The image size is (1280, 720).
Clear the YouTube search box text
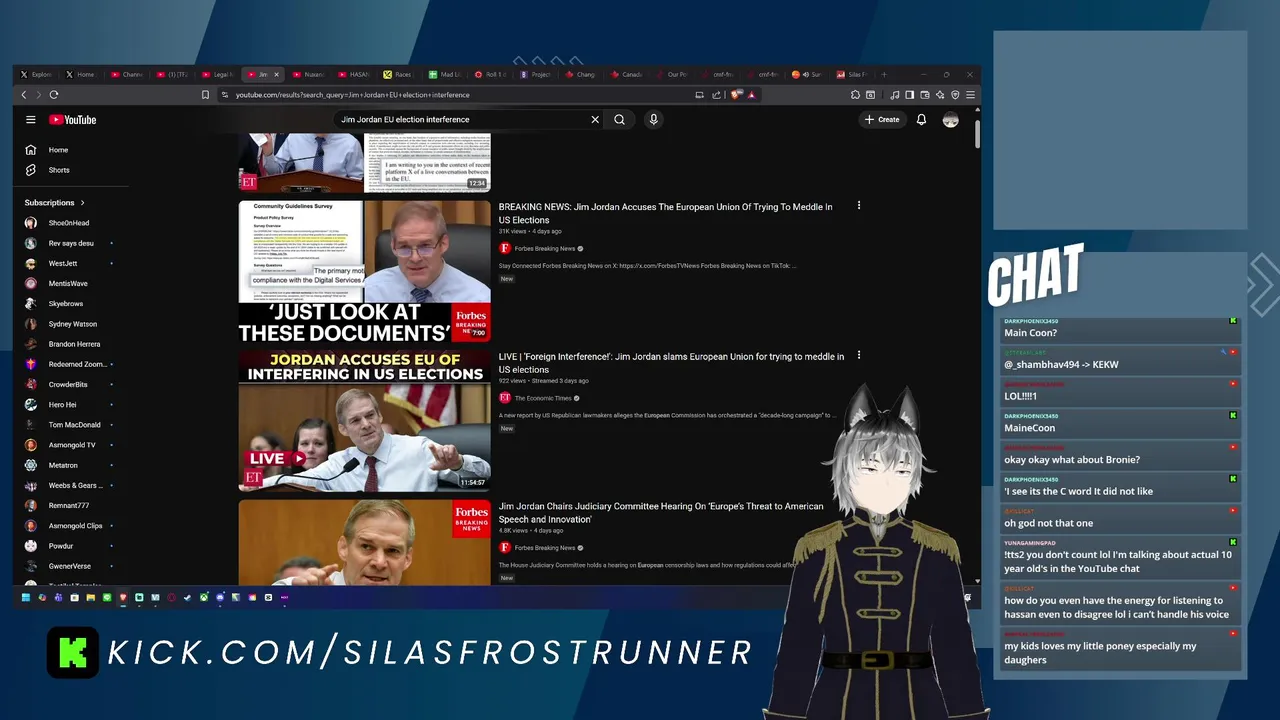coord(595,119)
